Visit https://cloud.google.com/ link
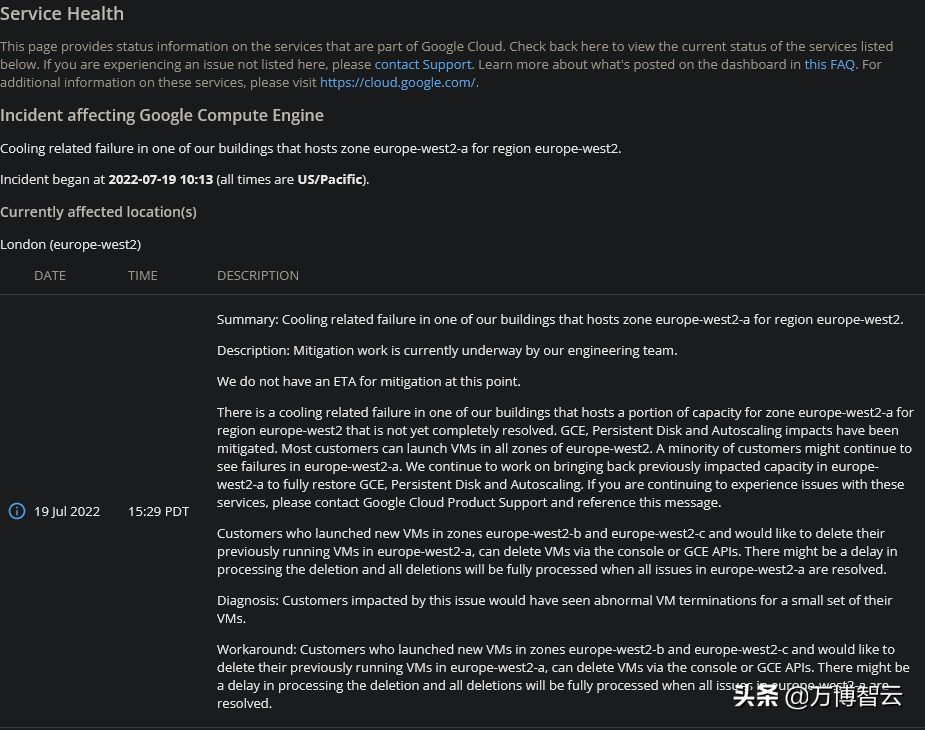This screenshot has height=730, width=925. [x=397, y=82]
